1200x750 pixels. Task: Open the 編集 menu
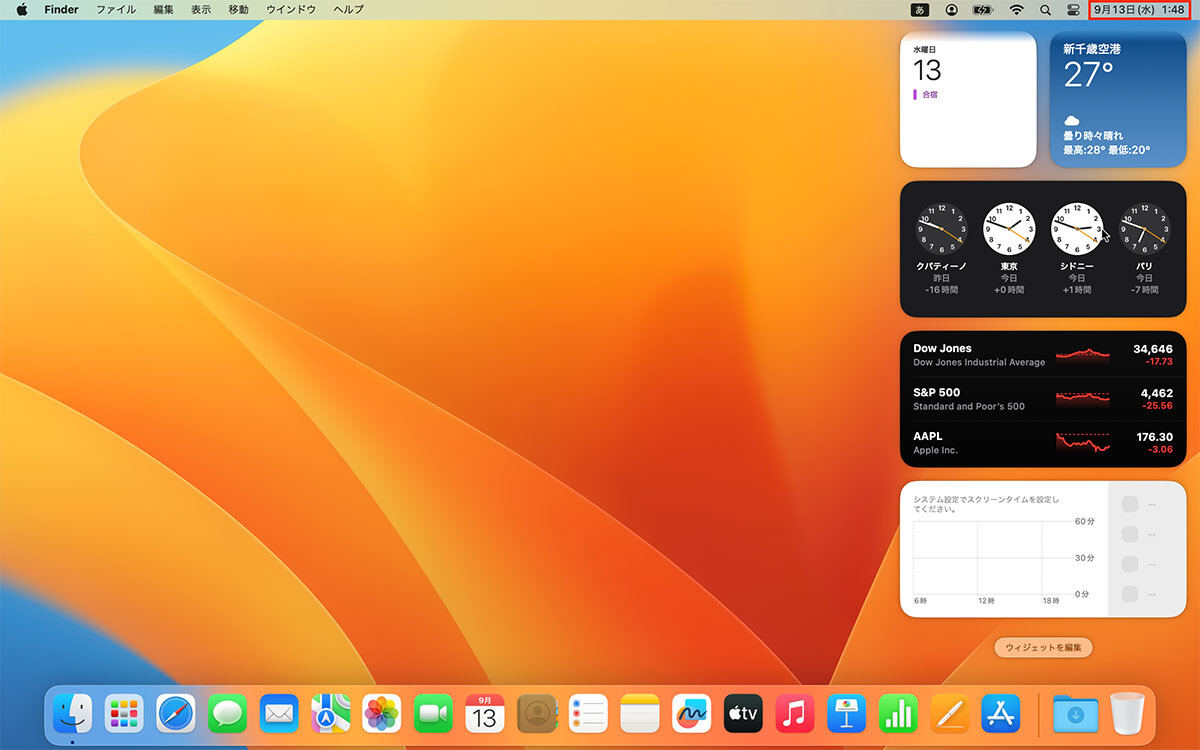[x=163, y=9]
